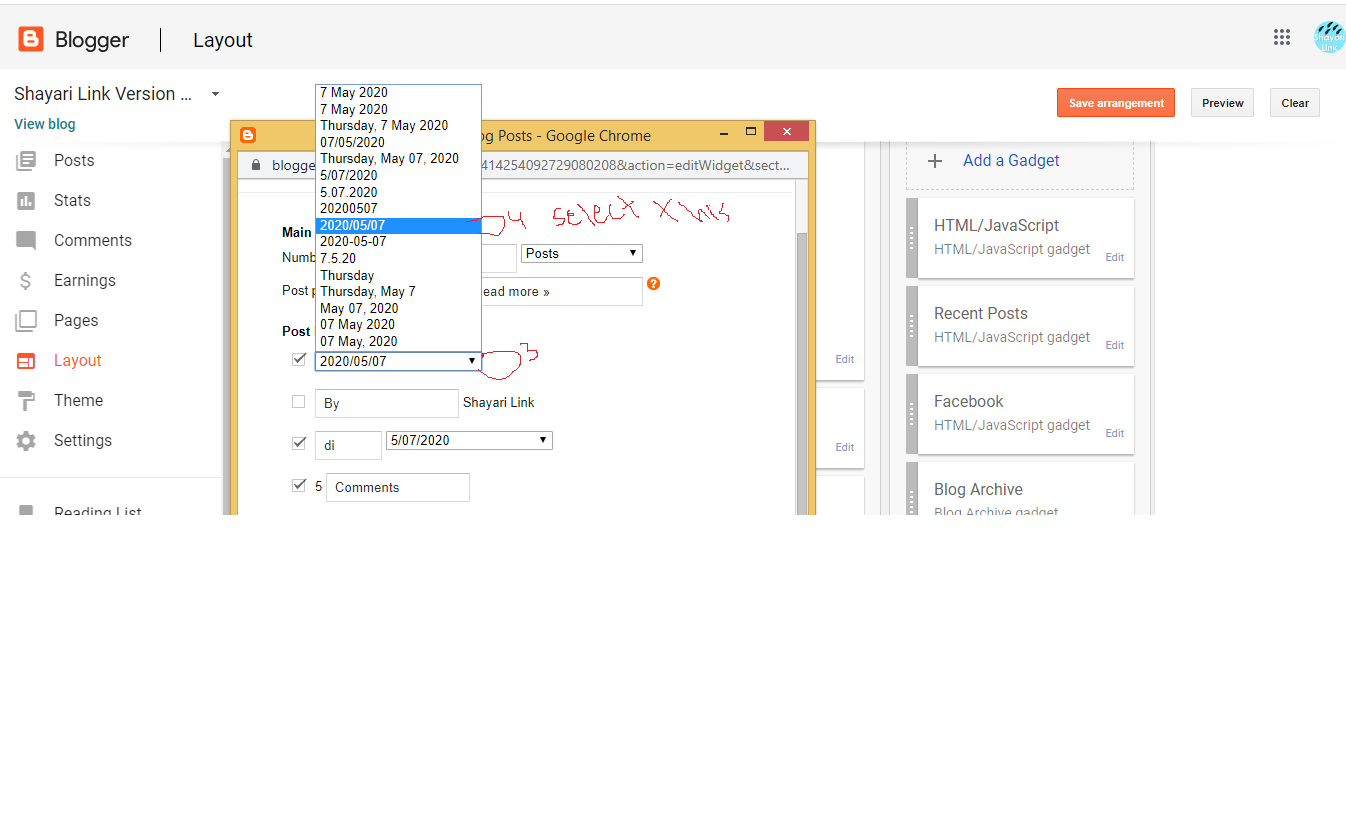Open the Shayari Link account avatar
The width and height of the screenshot is (1346, 818).
(1329, 37)
